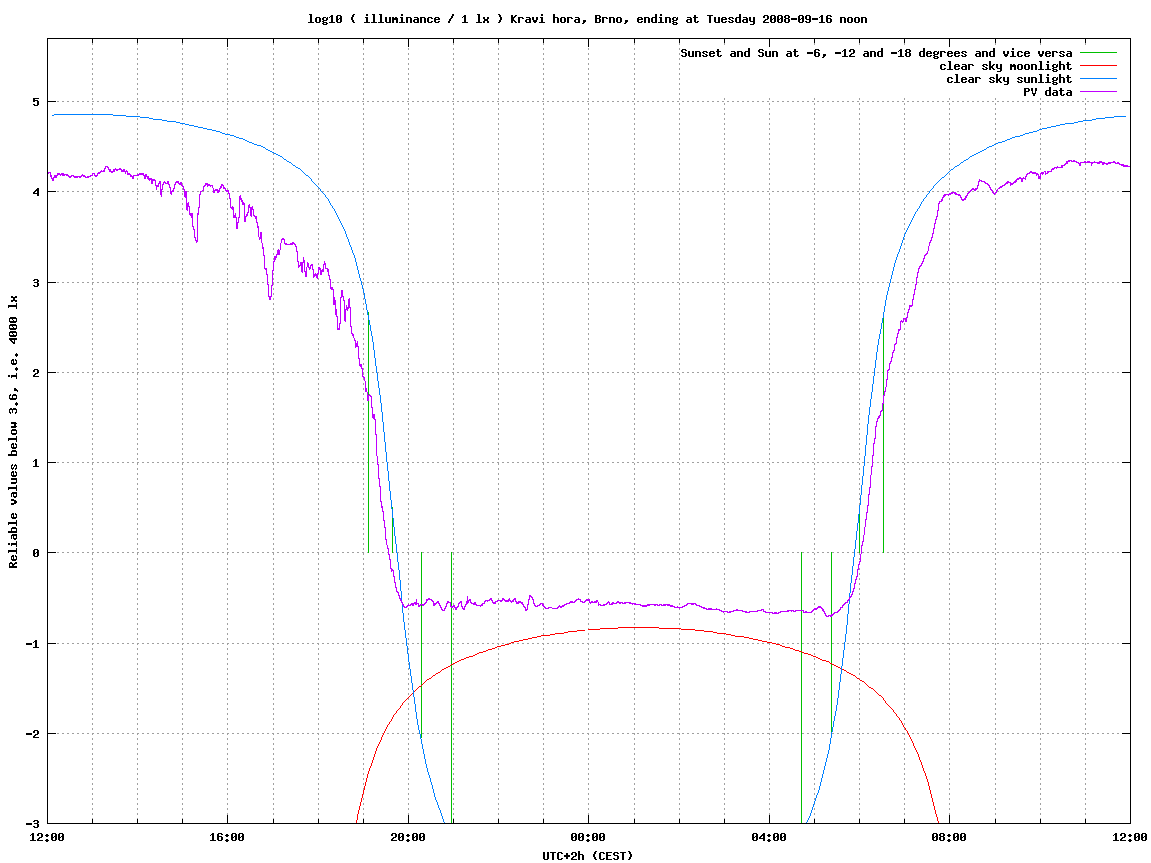The width and height of the screenshot is (1151, 863).
Task: Click the deepest purple dip near 17:00
Action: pyautogui.click(x=270, y=297)
